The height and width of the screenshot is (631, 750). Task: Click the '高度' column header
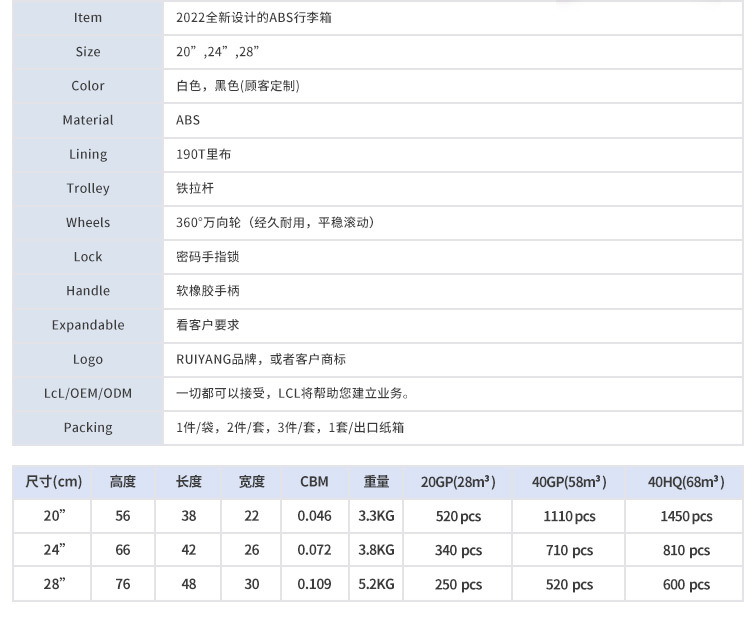pyautogui.click(x=123, y=482)
